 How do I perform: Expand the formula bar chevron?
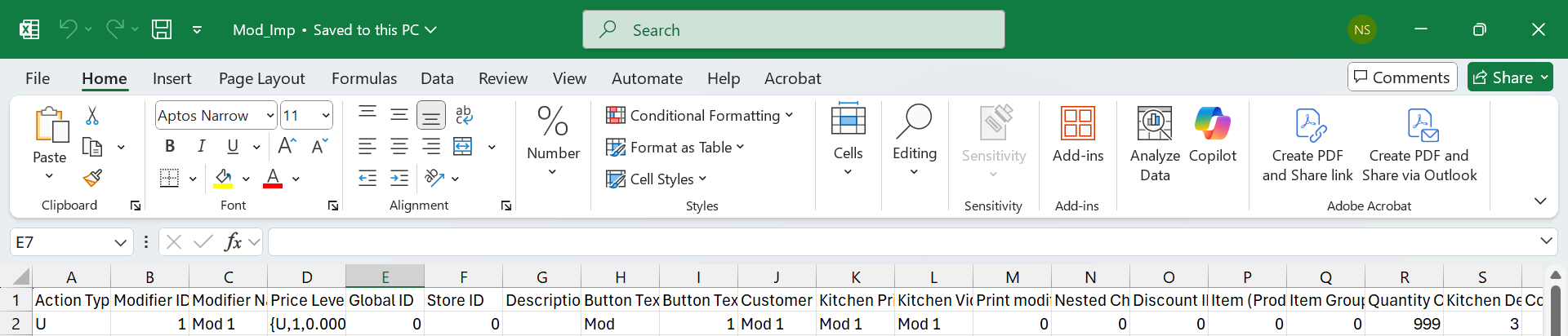(1545, 241)
